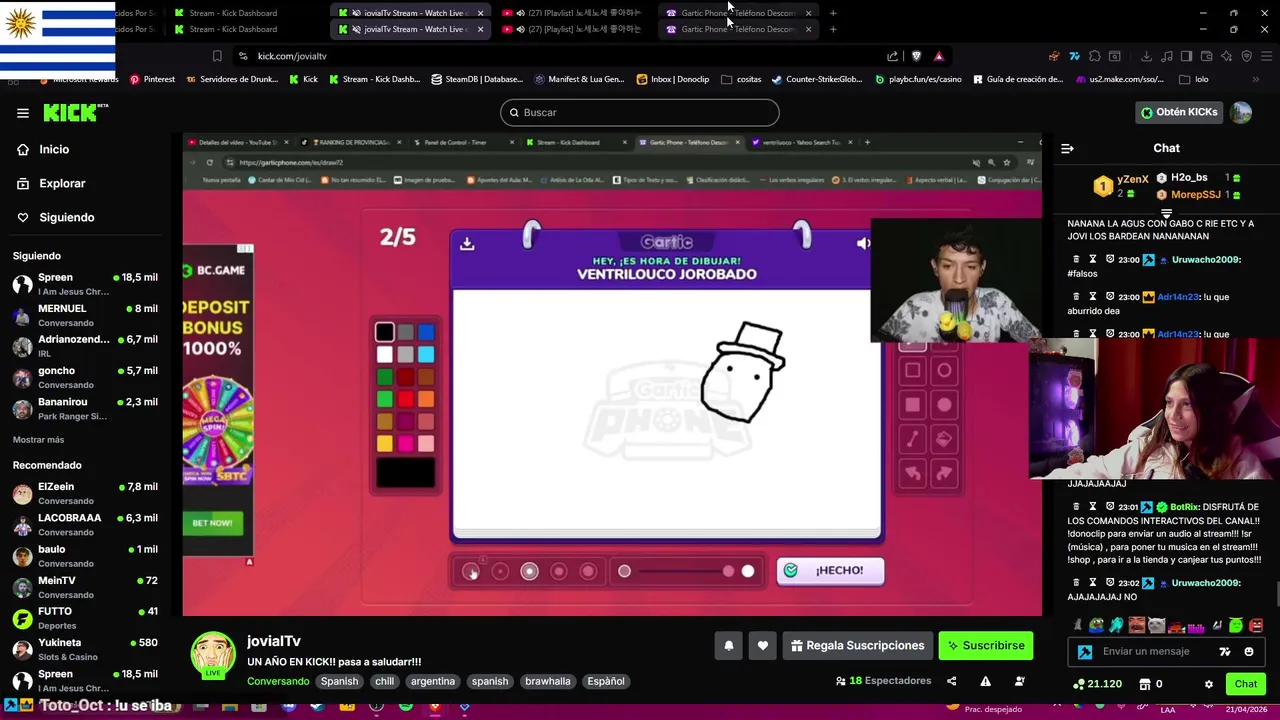Click the argentina tag chip
Viewport: 1280px width, 720px height.
(432, 681)
